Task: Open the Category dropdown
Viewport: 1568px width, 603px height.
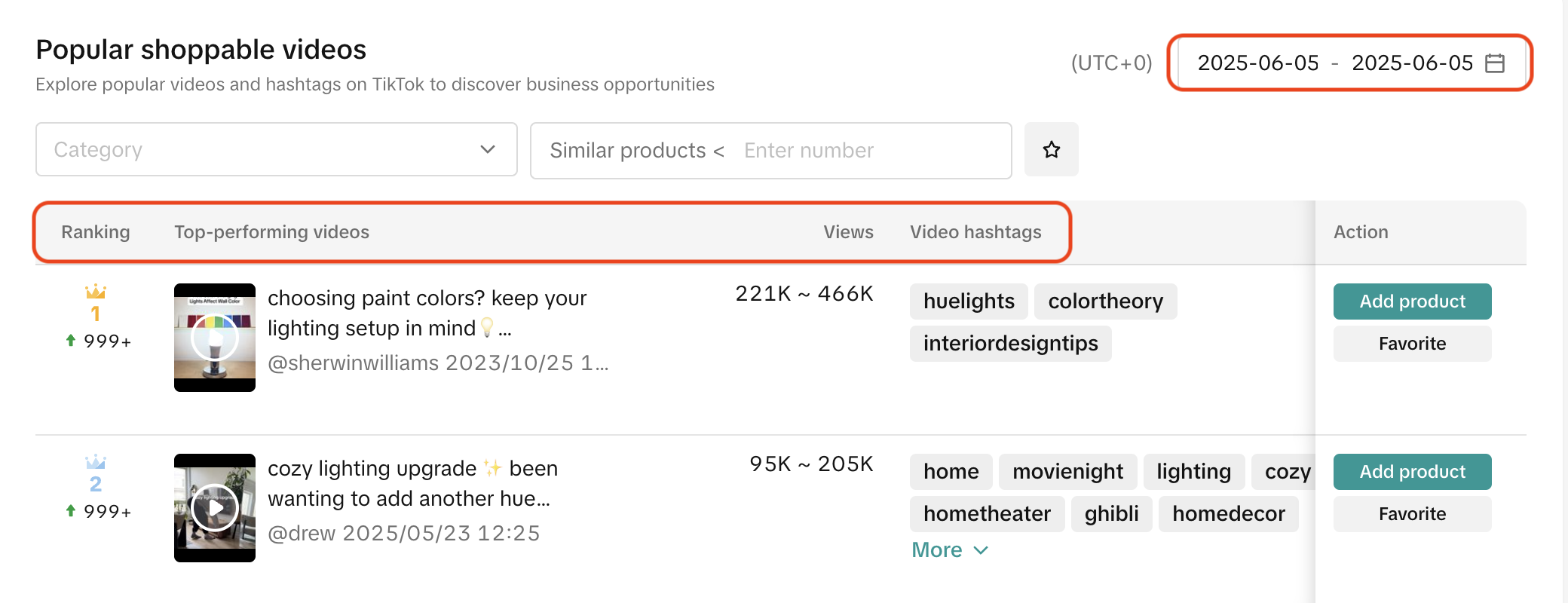Action: click(276, 150)
